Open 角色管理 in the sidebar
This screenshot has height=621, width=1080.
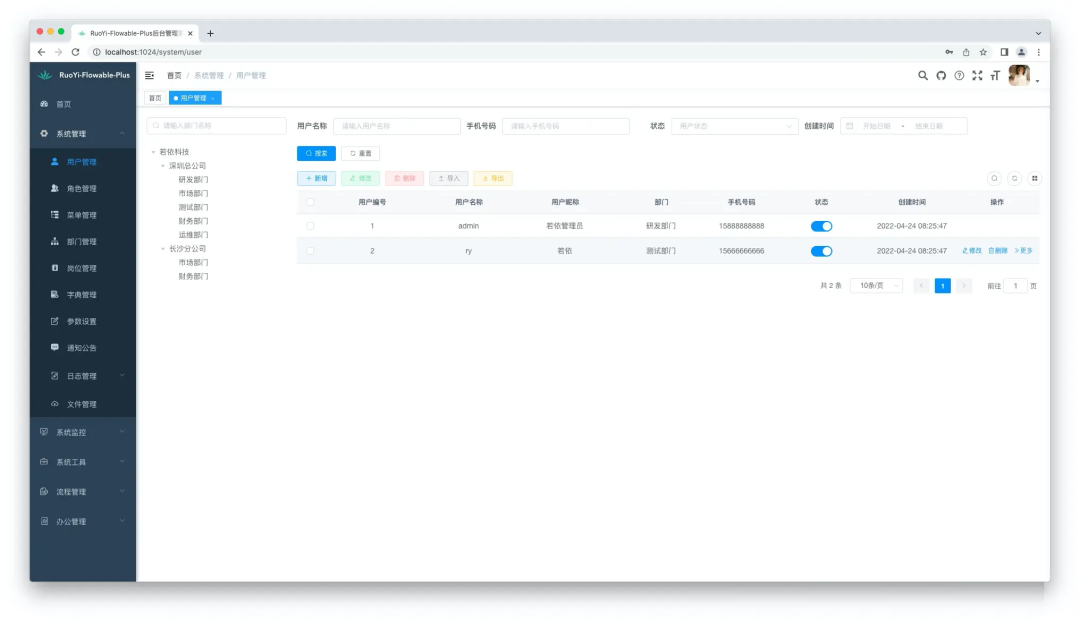point(81,188)
